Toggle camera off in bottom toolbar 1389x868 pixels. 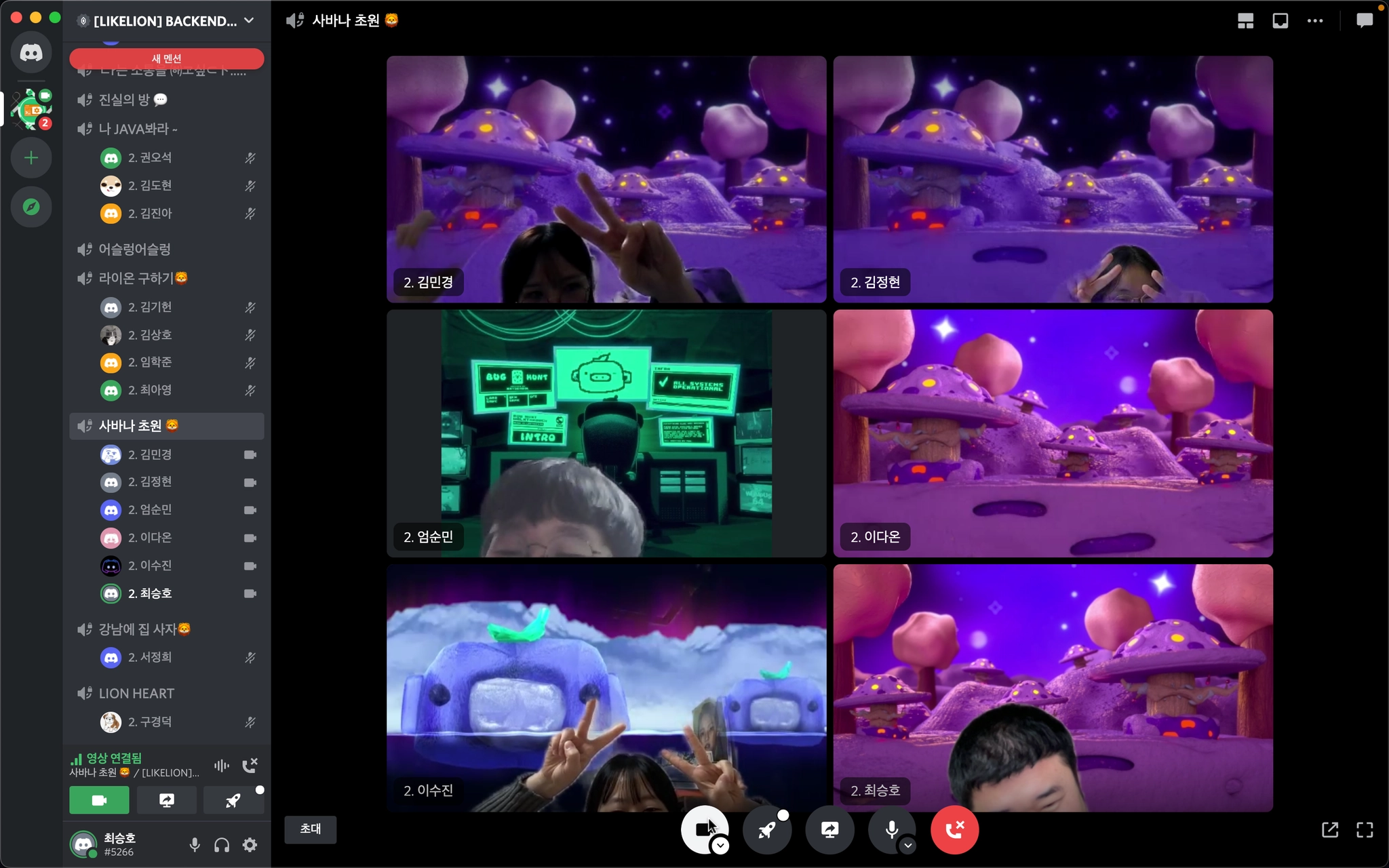(x=703, y=828)
